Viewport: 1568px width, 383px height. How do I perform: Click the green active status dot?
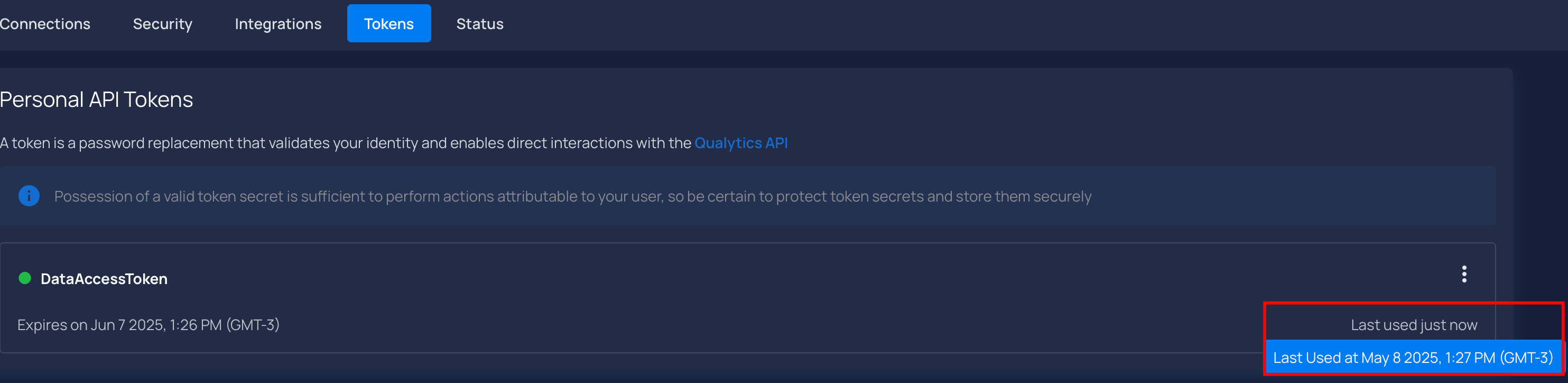tap(25, 278)
